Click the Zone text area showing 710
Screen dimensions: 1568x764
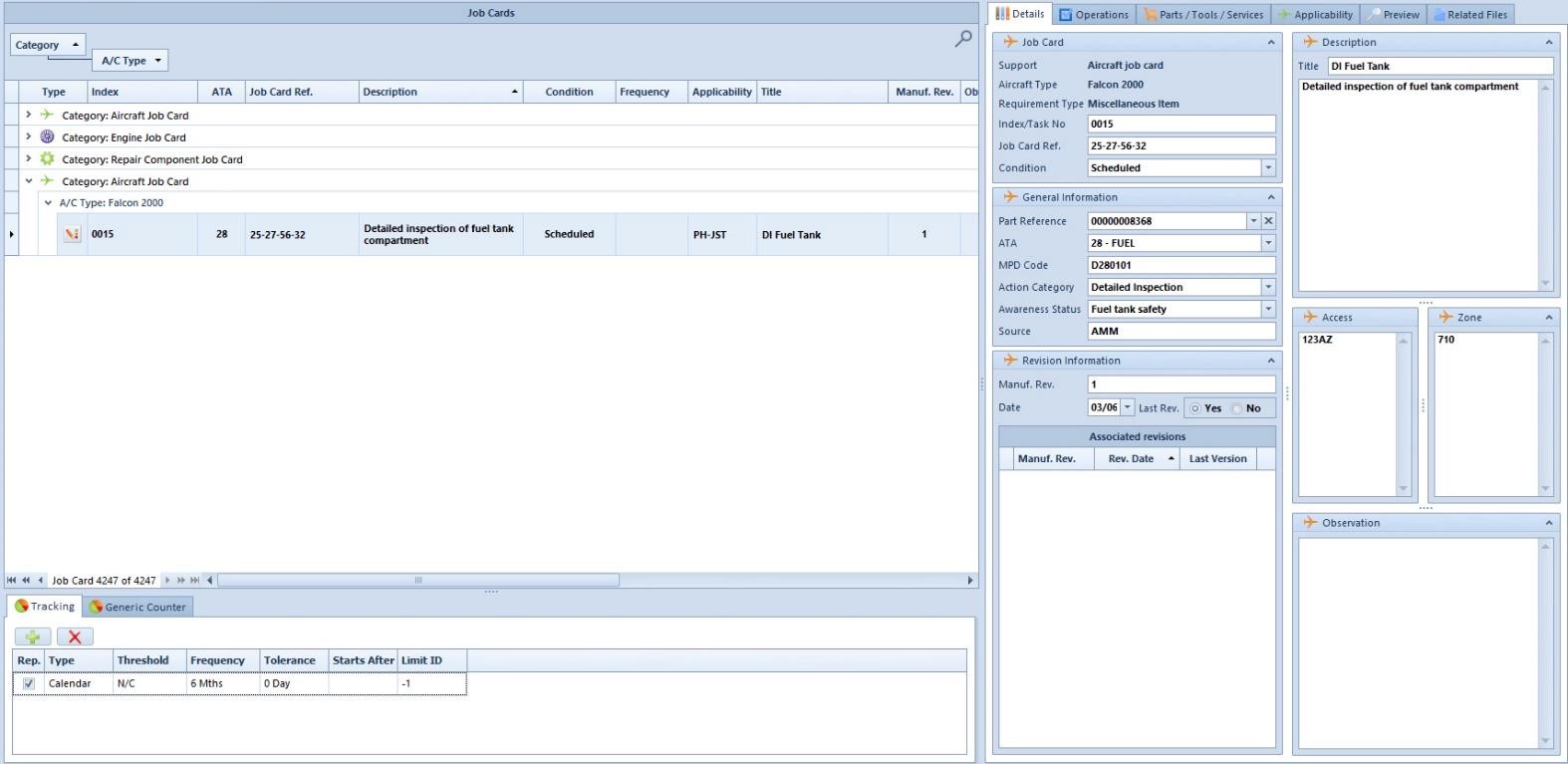pyautogui.click(x=1485, y=413)
